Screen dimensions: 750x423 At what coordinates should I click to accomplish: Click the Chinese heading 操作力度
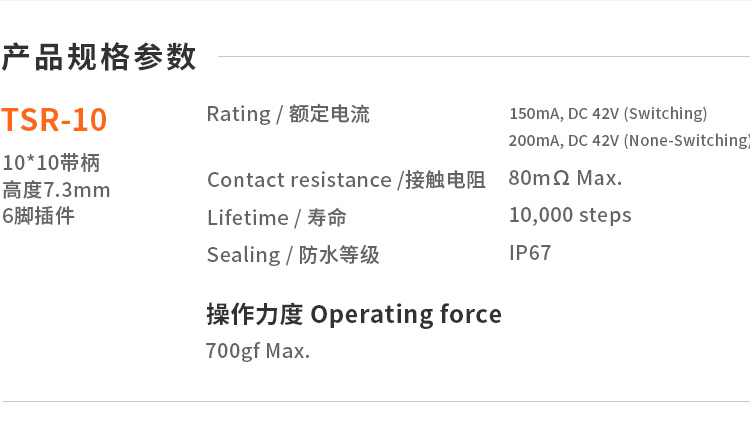point(254,314)
